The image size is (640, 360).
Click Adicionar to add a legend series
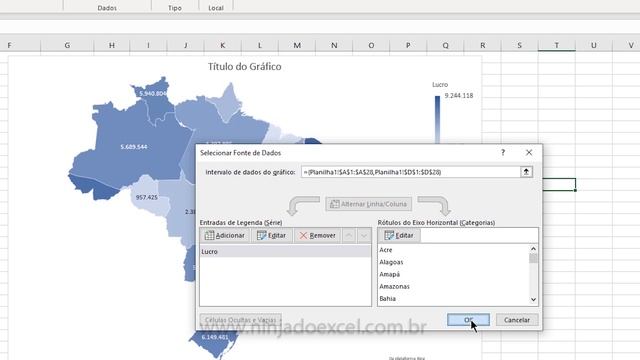point(224,236)
